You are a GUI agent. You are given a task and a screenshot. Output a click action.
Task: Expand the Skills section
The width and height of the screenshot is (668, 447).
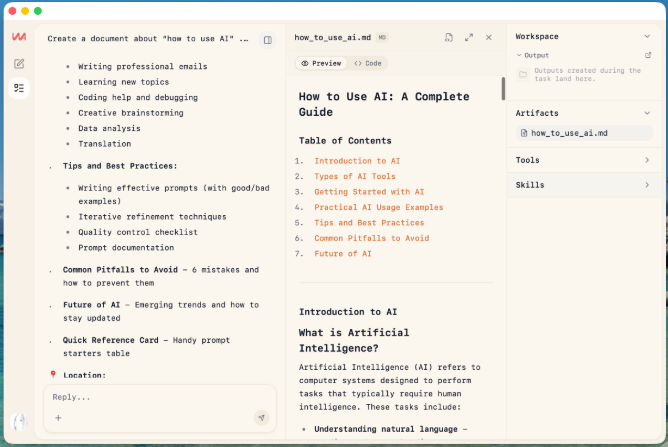(x=584, y=185)
